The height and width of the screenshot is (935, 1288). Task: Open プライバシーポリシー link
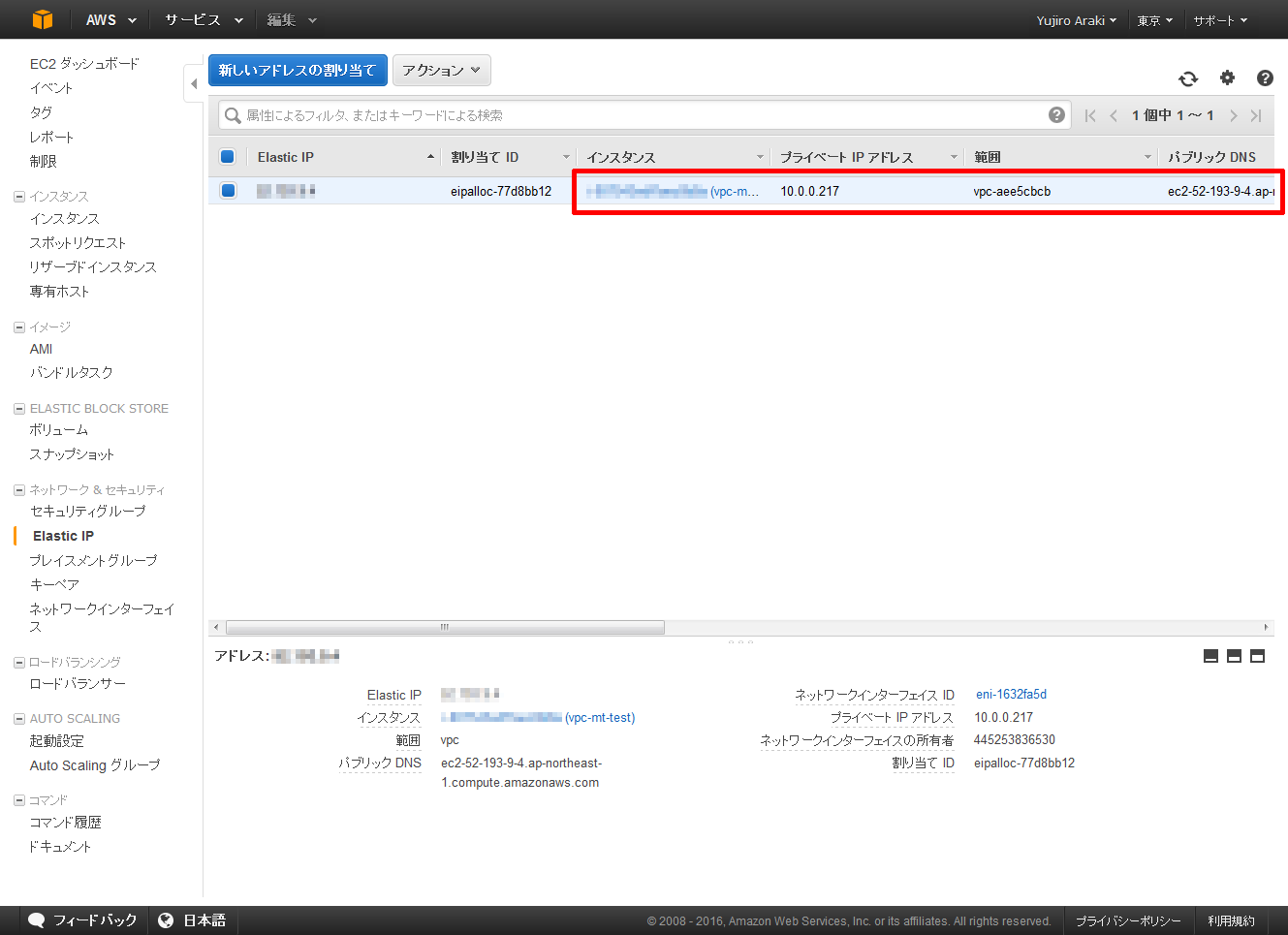[x=1128, y=921]
